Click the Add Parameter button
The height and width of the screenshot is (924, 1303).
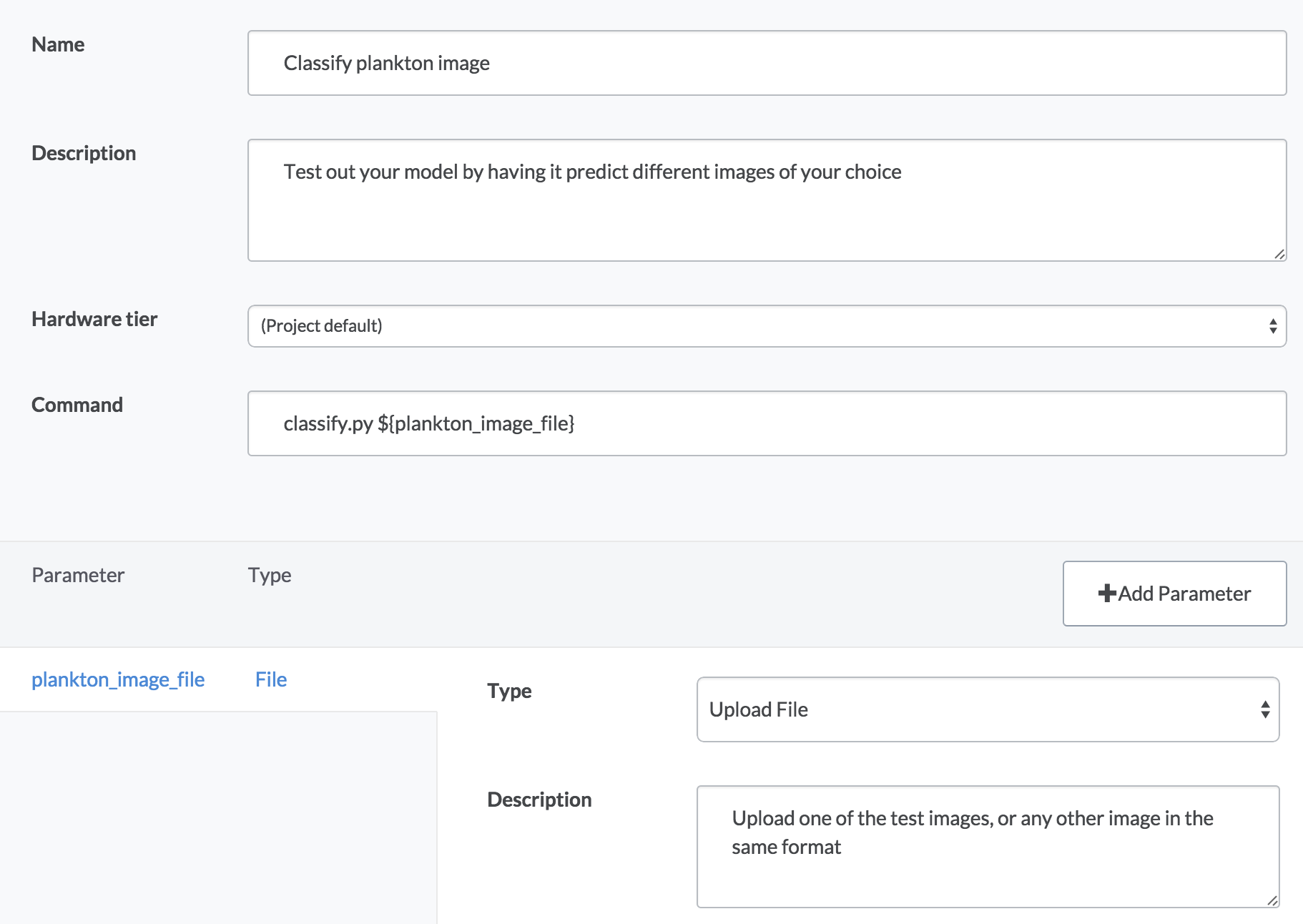(x=1174, y=594)
